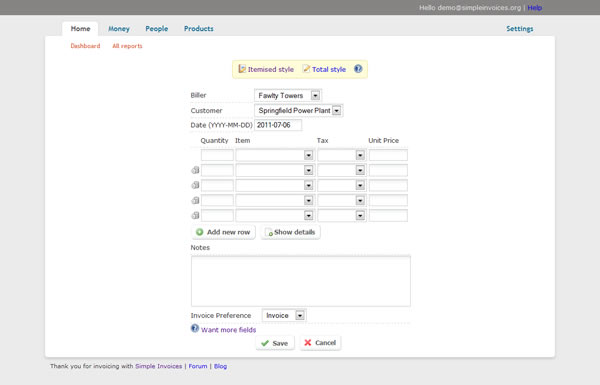Switch to the Home tab
Image resolution: width=600 pixels, height=385 pixels.
pyautogui.click(x=80, y=29)
